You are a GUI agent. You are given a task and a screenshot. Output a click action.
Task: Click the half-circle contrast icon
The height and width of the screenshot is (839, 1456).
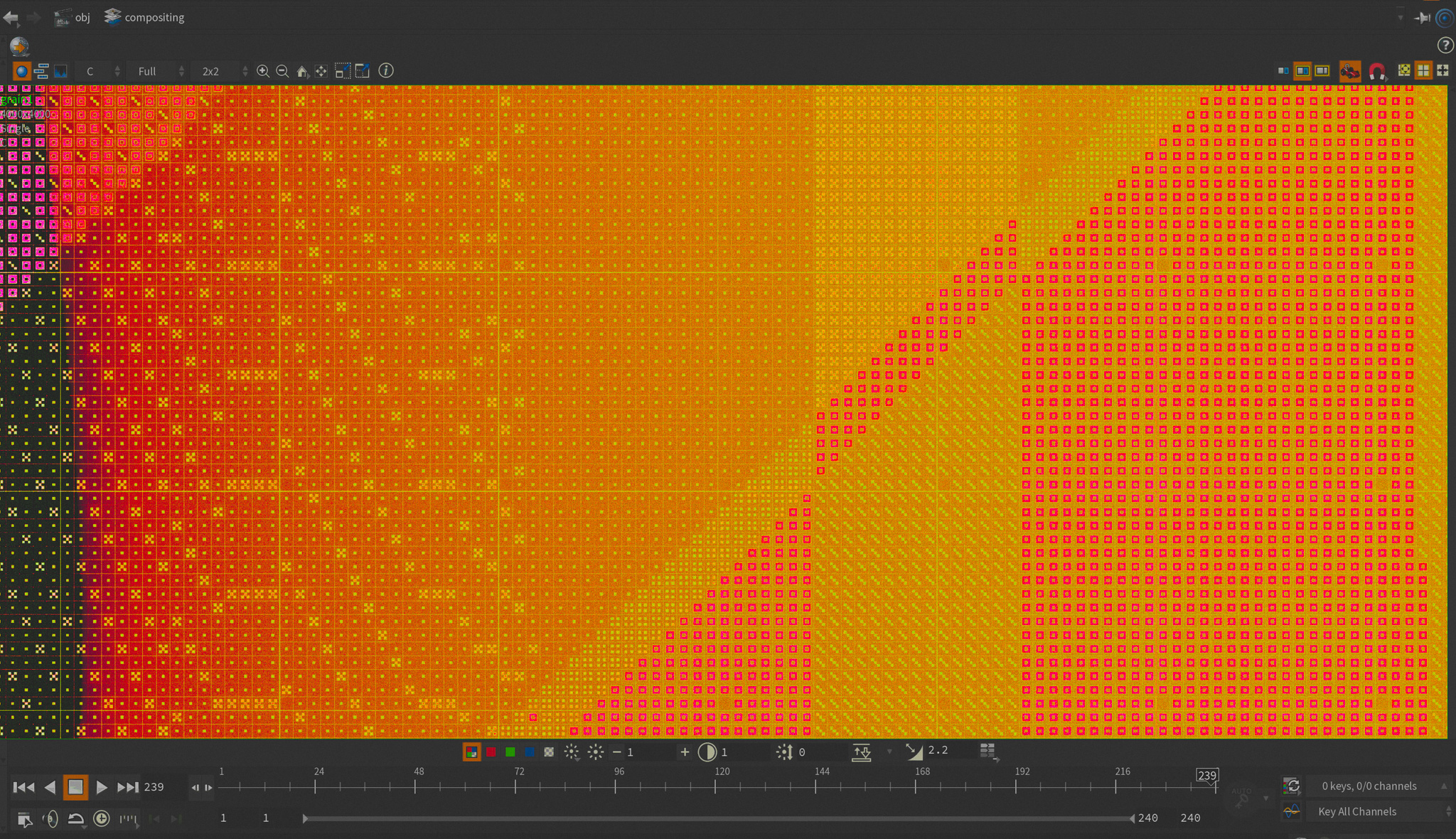(707, 752)
